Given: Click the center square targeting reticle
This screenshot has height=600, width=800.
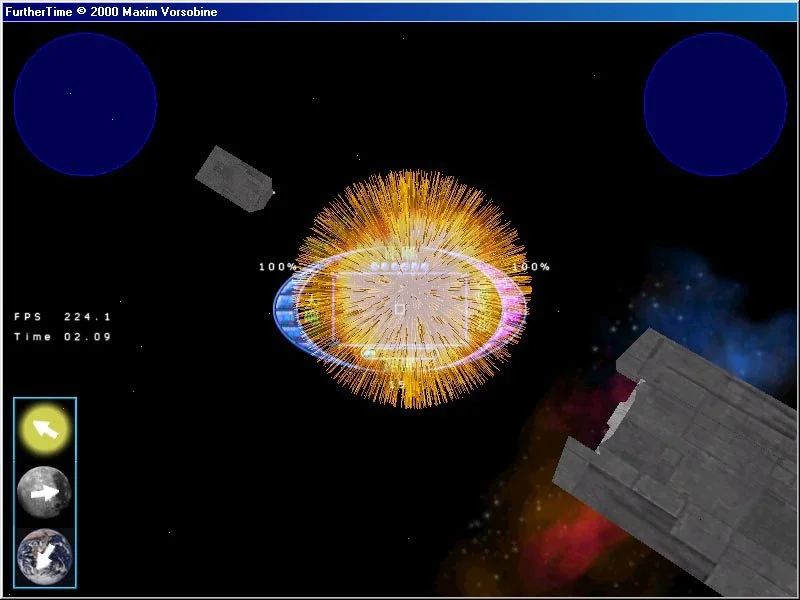Looking at the screenshot, I should point(399,309).
